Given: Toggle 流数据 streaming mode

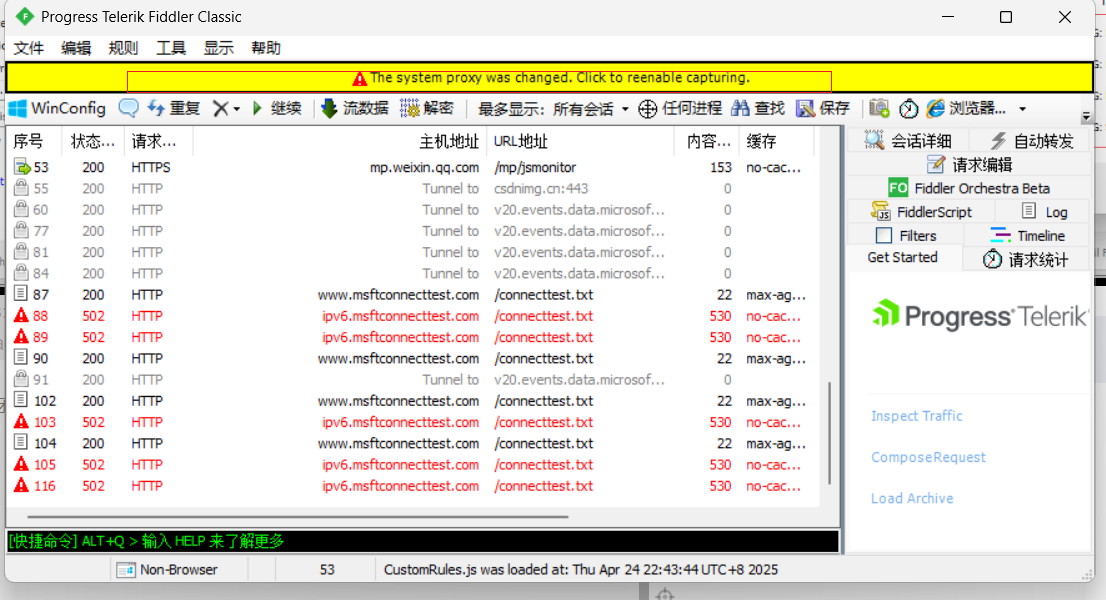Looking at the screenshot, I should pos(355,109).
